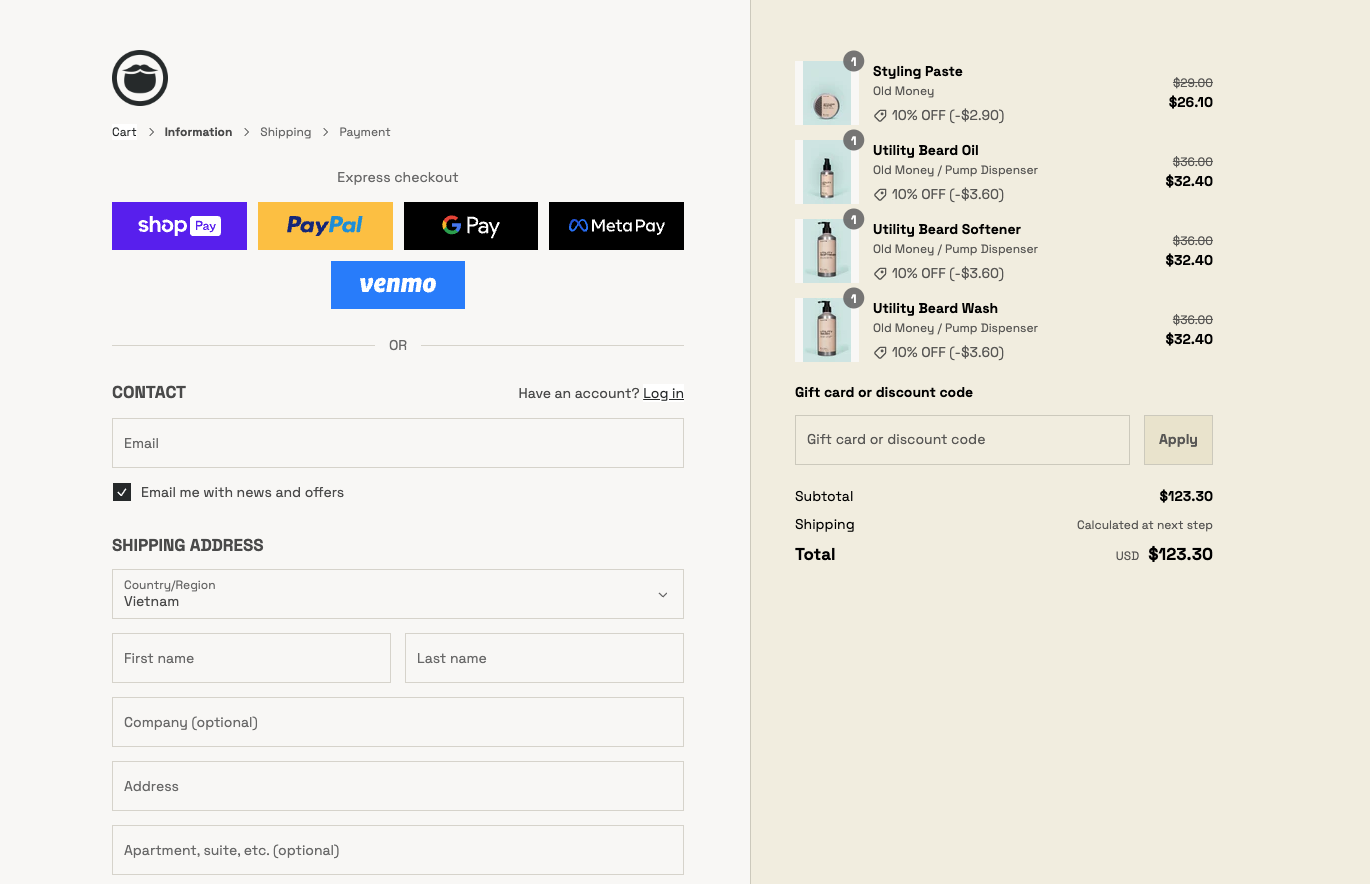Image resolution: width=1370 pixels, height=884 pixels.
Task: Click the Utility Beard Wash product title
Action: [935, 308]
